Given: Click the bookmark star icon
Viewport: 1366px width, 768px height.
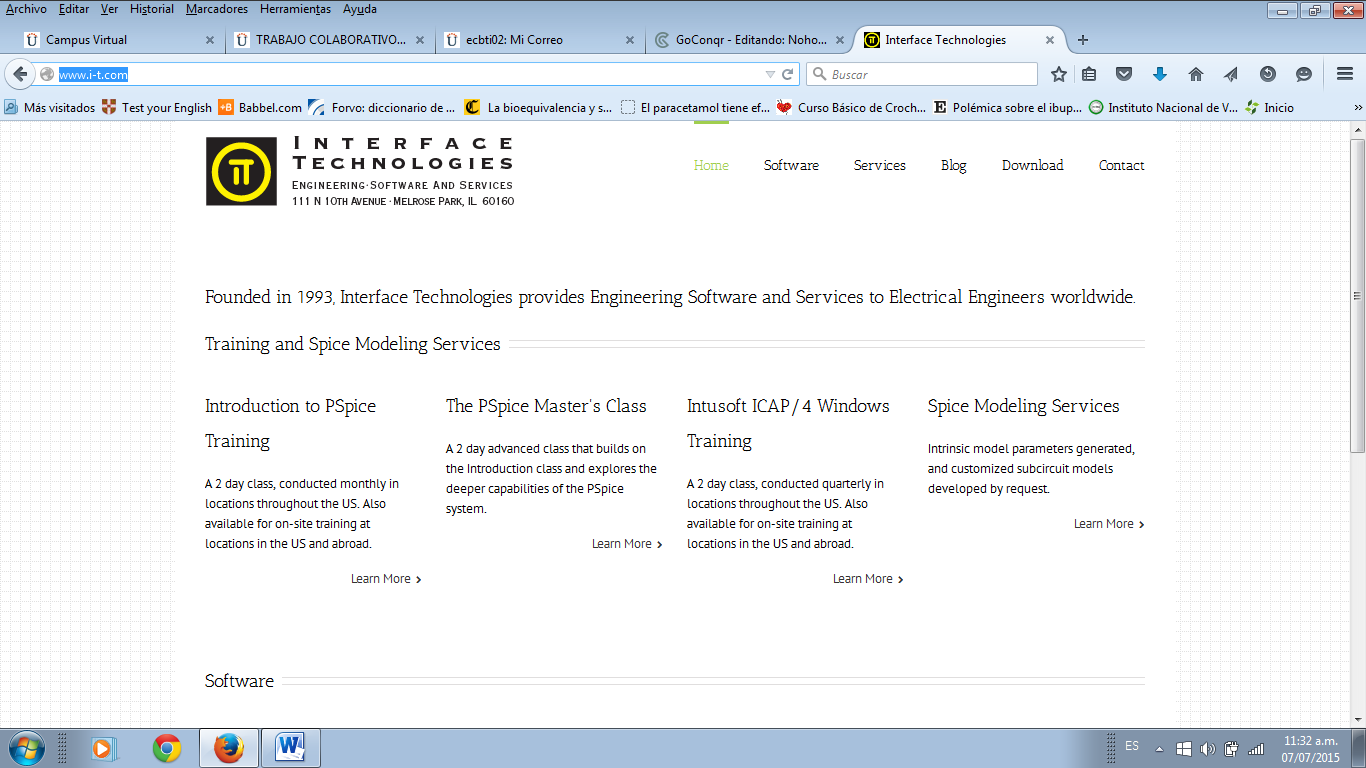Looking at the screenshot, I should (1059, 74).
